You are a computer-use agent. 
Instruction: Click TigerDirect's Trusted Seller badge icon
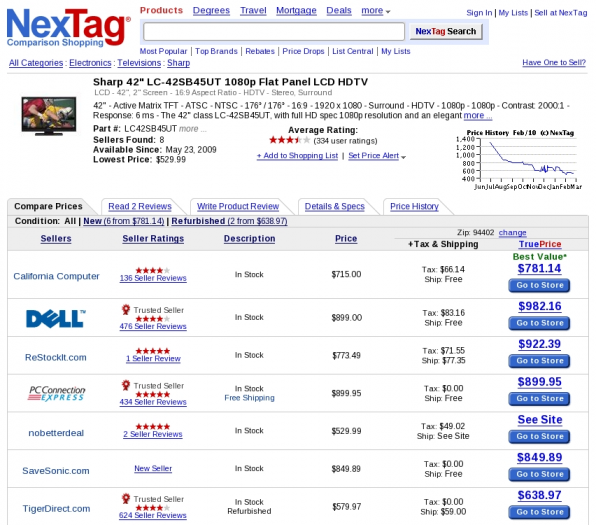pos(126,498)
